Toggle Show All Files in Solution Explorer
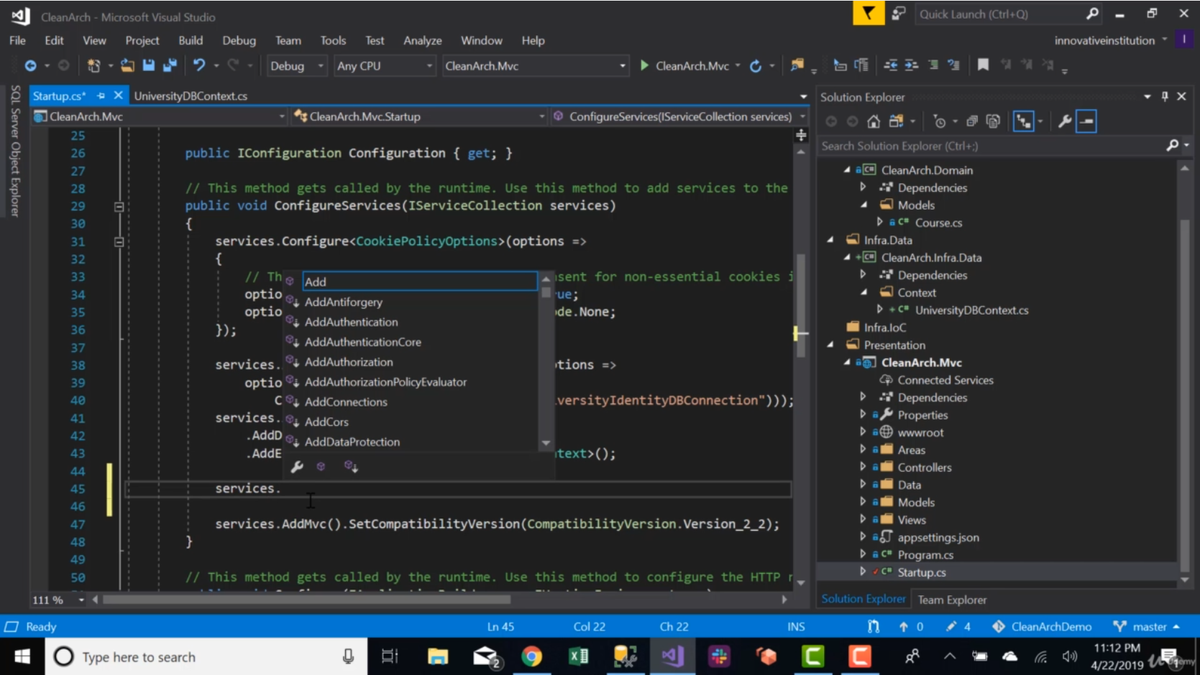 coord(993,121)
